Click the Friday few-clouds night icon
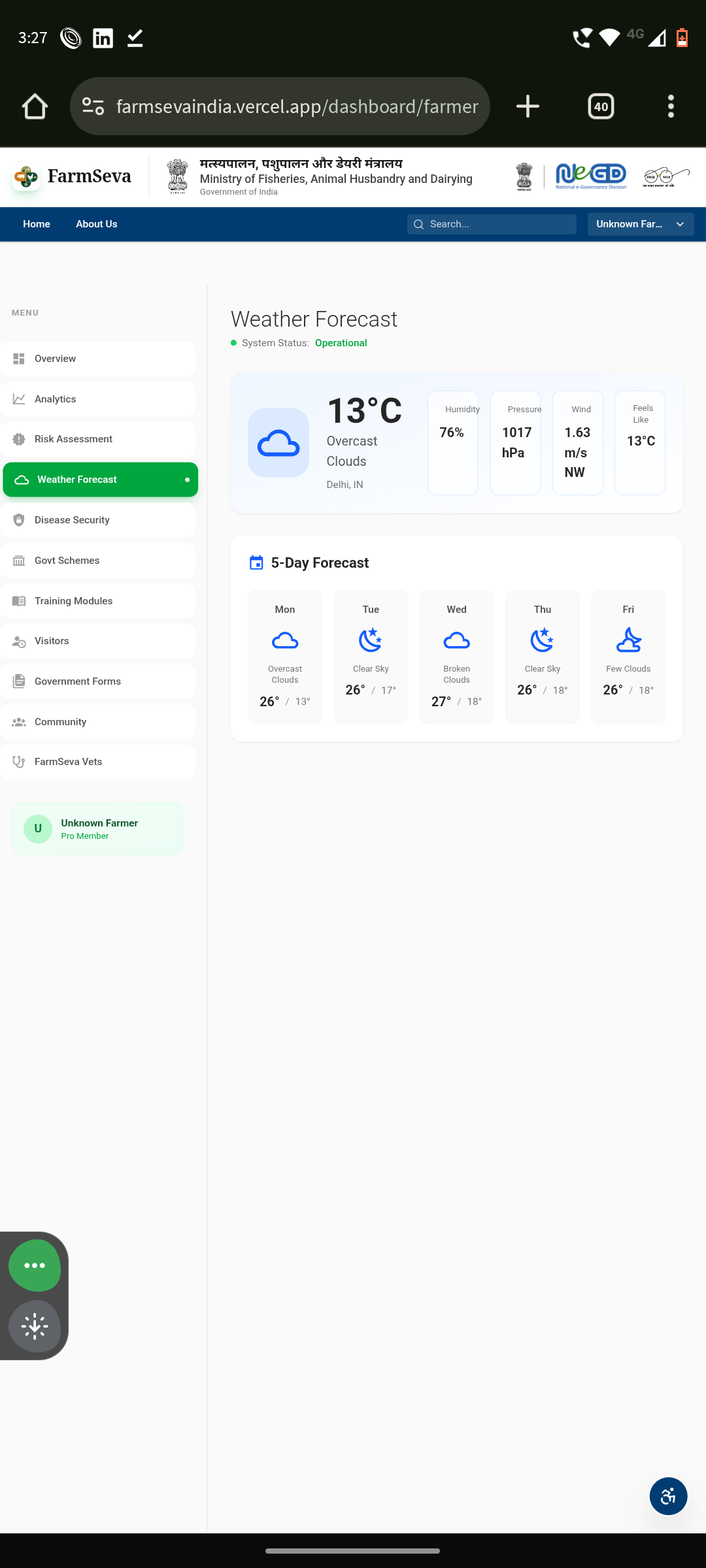This screenshot has width=706, height=1568. (628, 640)
